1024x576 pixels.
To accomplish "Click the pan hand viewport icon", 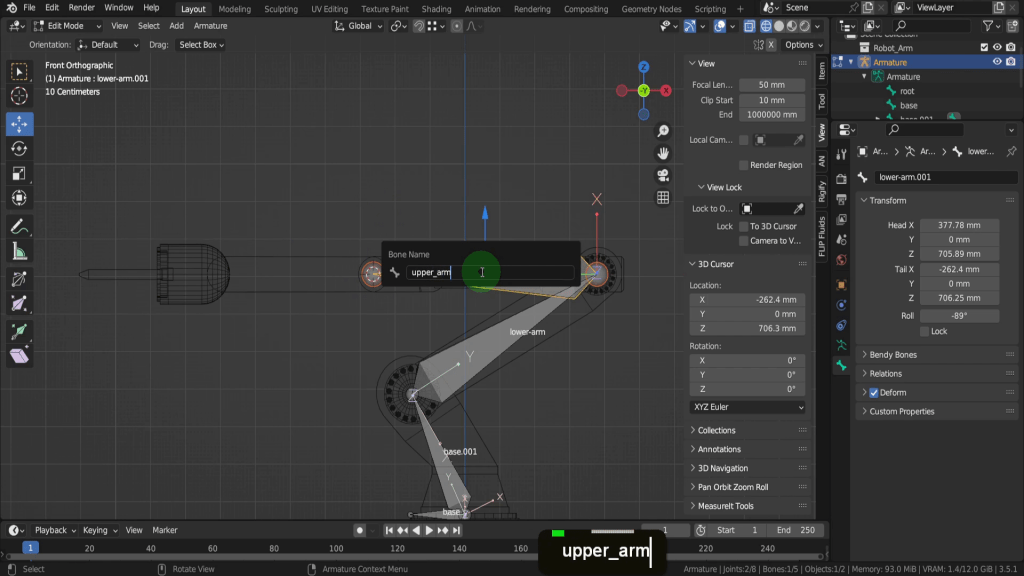I will click(663, 153).
